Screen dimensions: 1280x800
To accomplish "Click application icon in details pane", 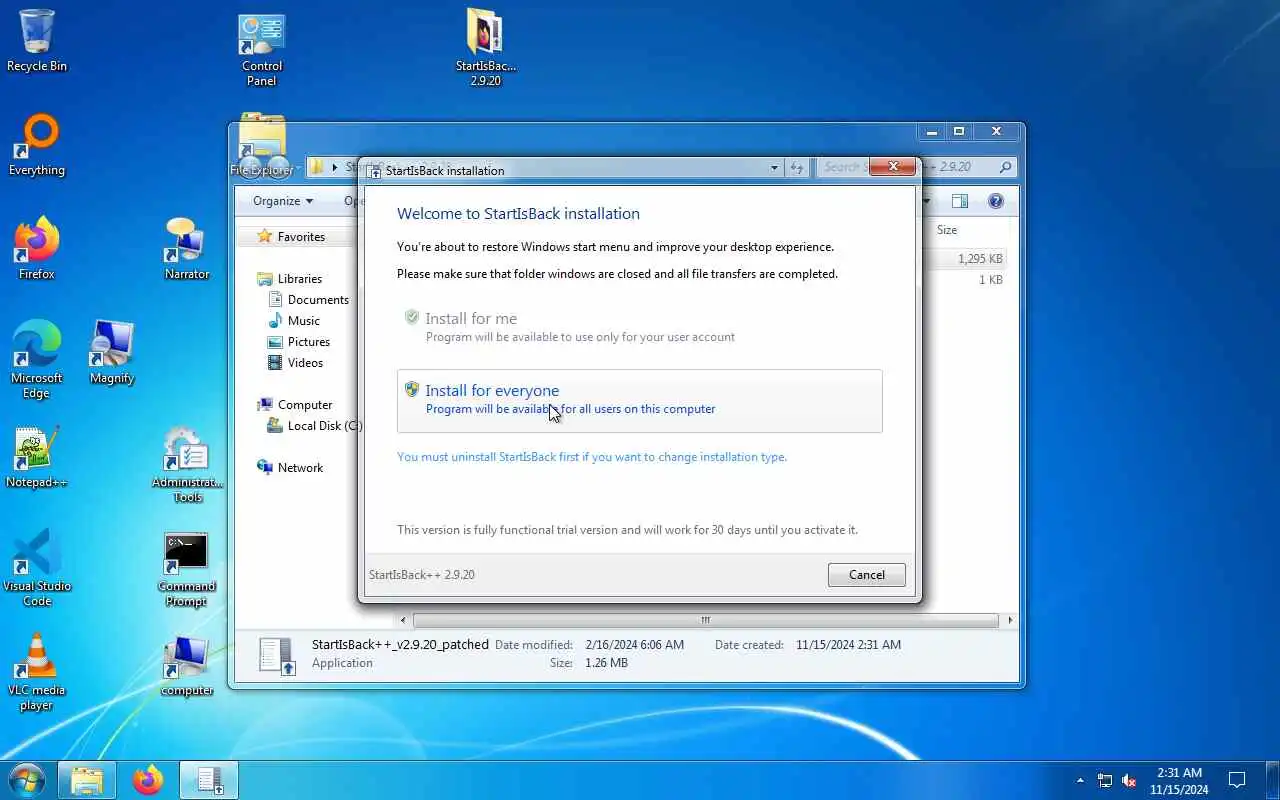I will tap(277, 655).
